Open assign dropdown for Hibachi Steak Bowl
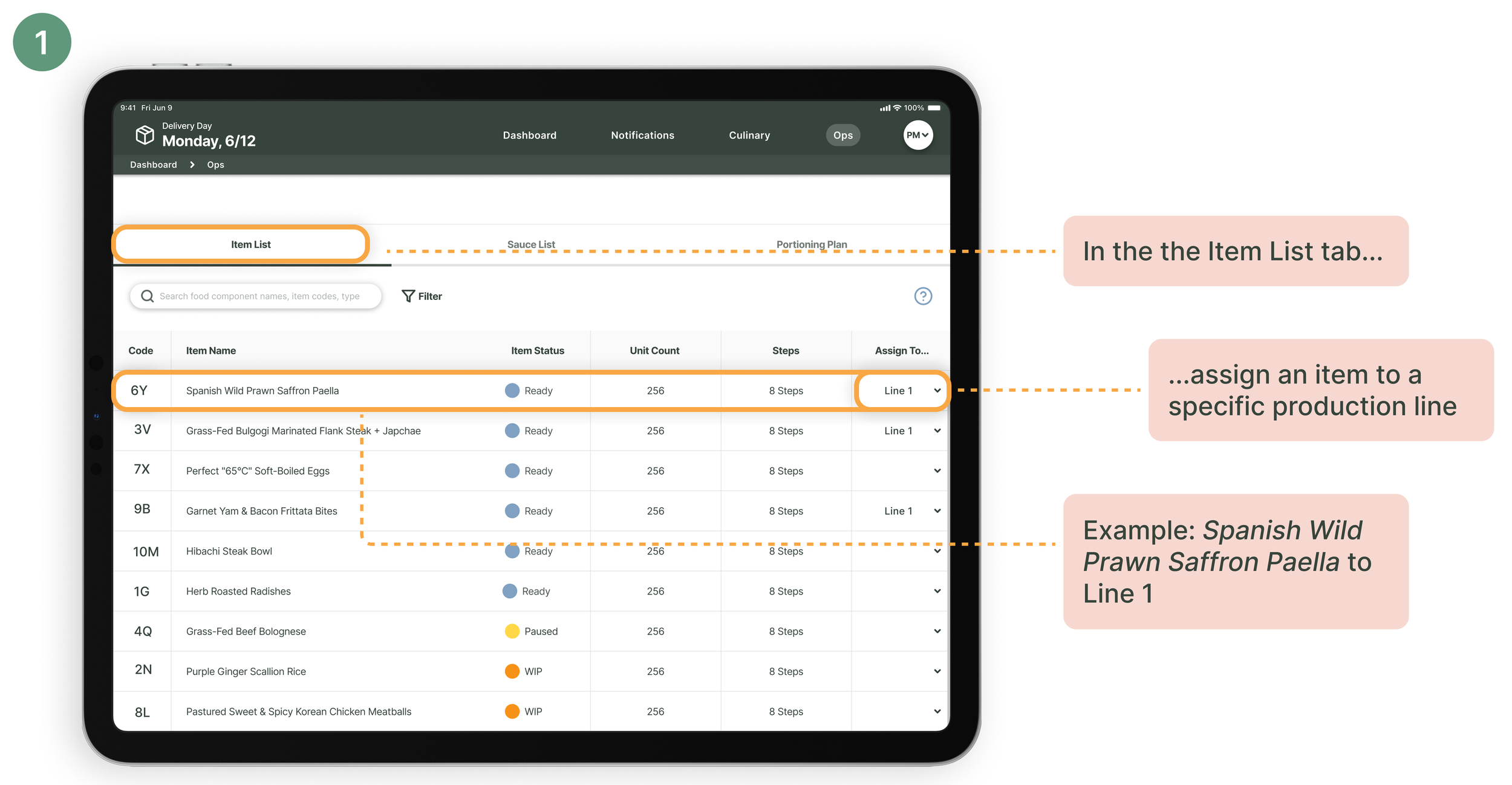This screenshot has width=1512, height=785. [937, 551]
